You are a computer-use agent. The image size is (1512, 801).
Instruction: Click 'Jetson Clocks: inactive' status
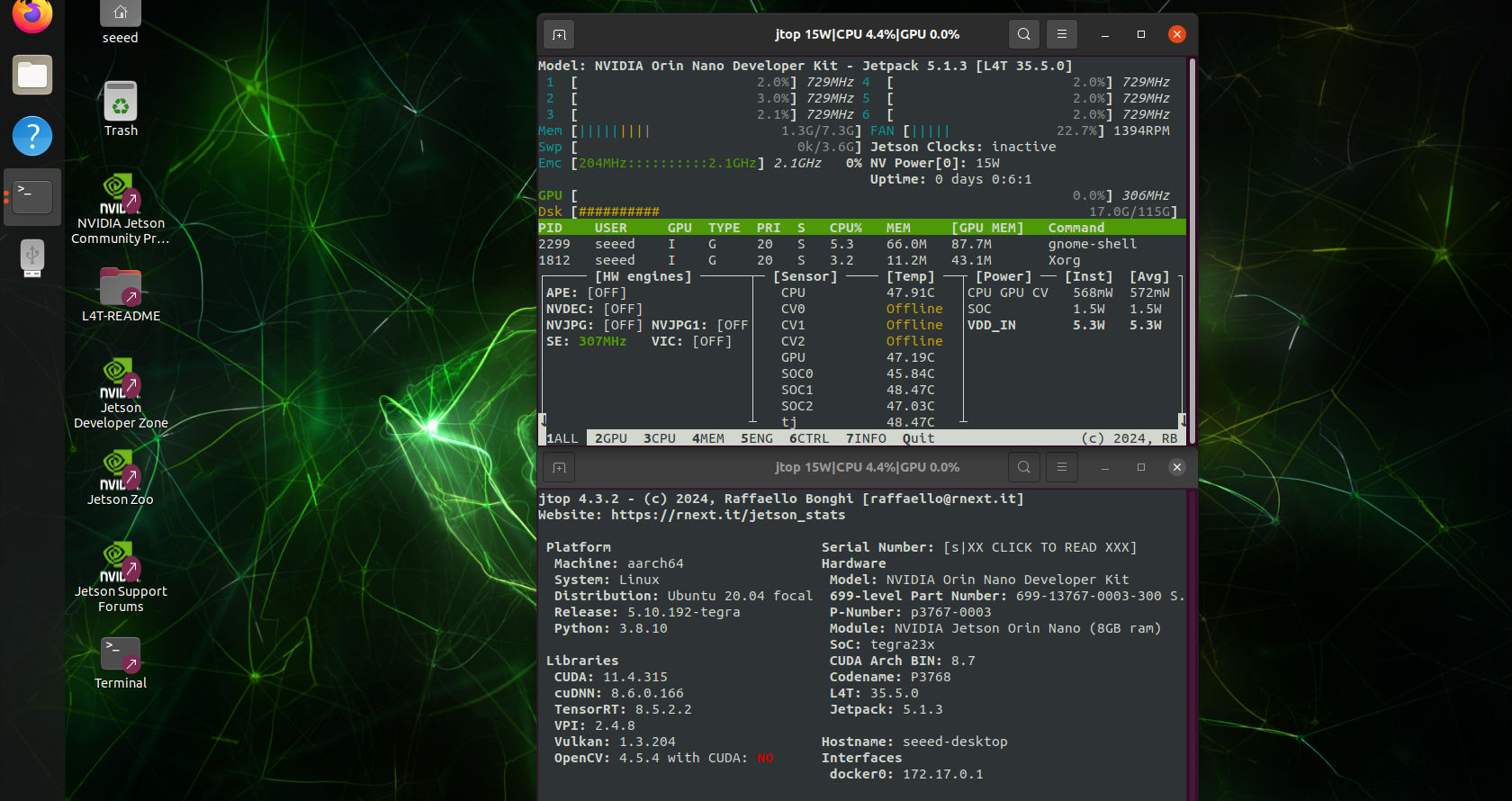[963, 147]
